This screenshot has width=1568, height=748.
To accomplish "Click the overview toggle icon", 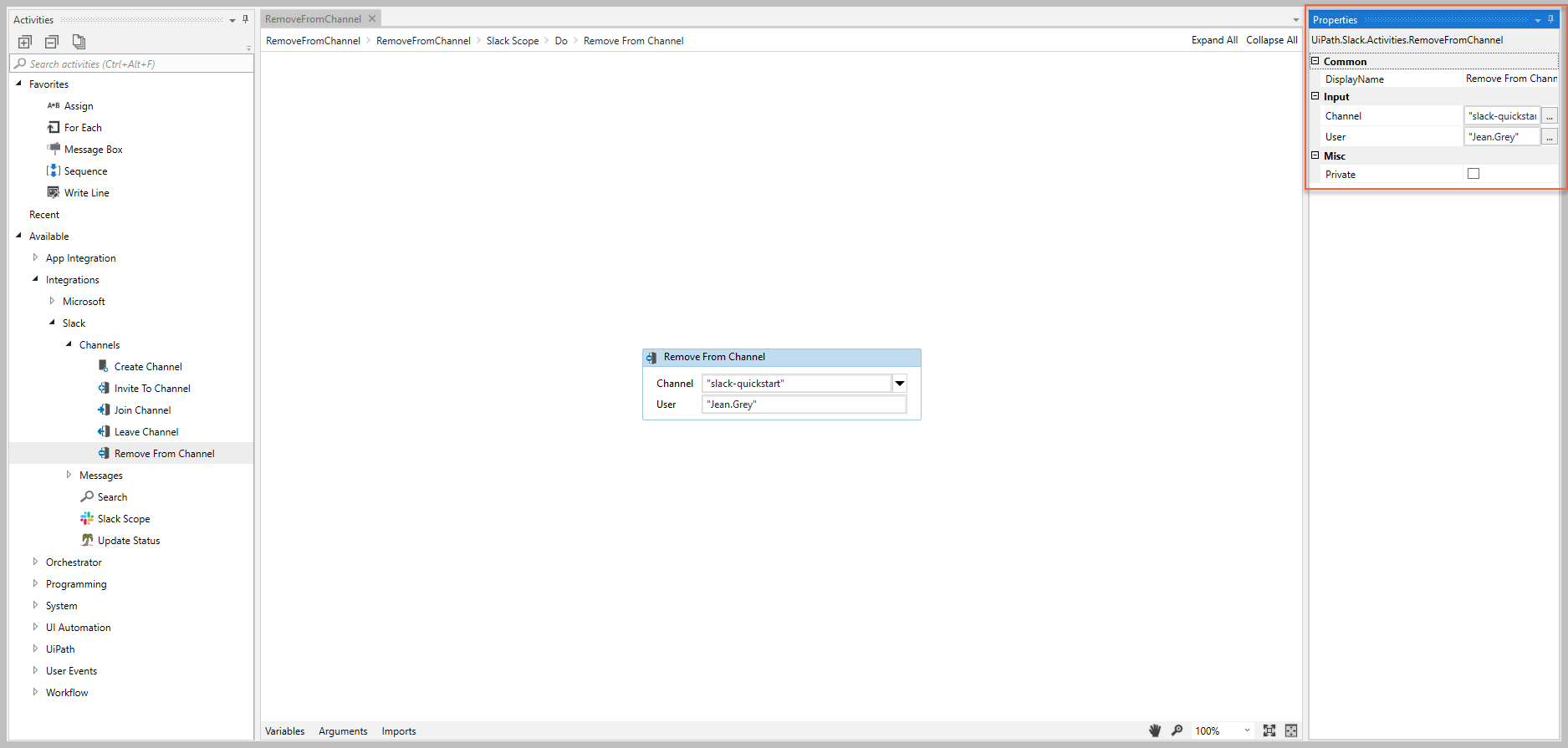I will tap(1291, 730).
